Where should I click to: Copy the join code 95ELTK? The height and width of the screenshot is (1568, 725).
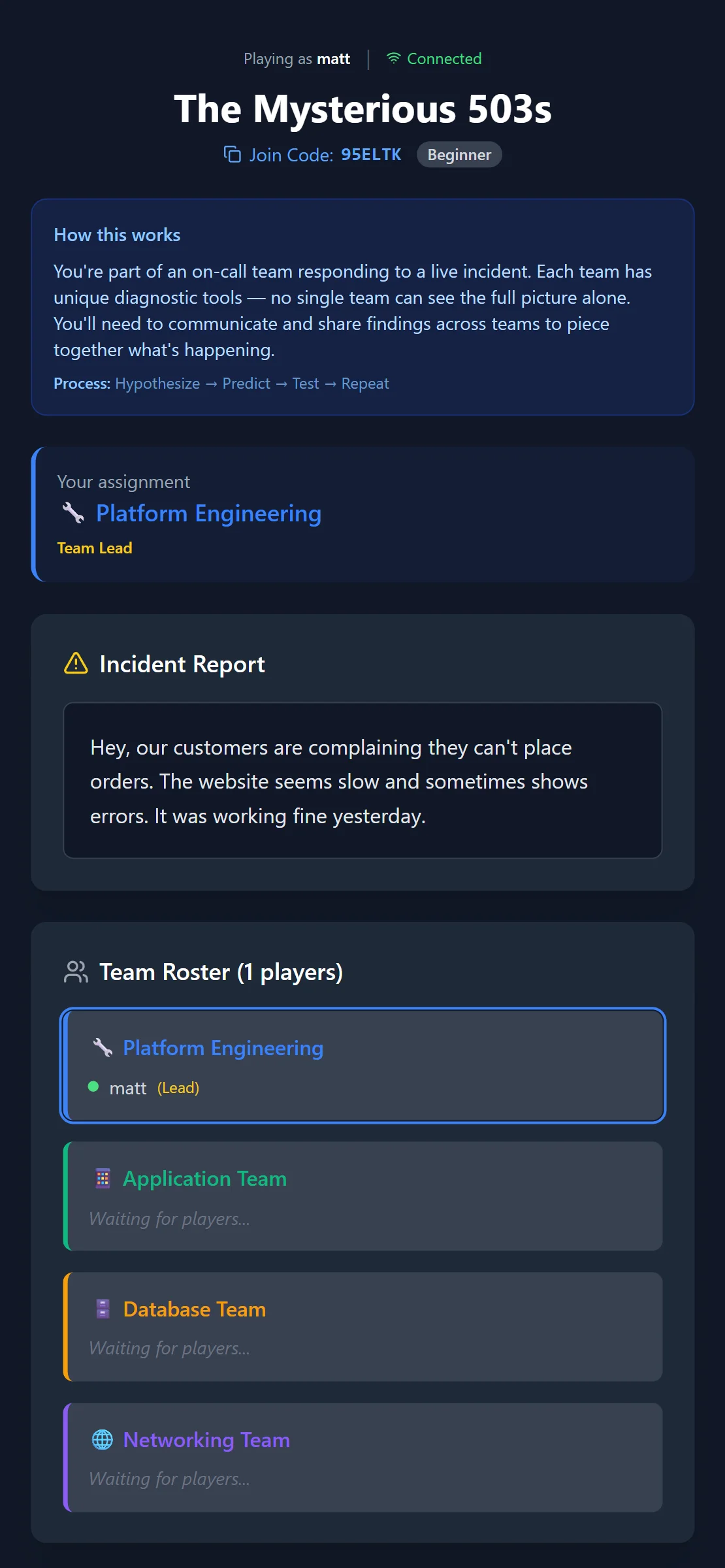[x=370, y=155]
